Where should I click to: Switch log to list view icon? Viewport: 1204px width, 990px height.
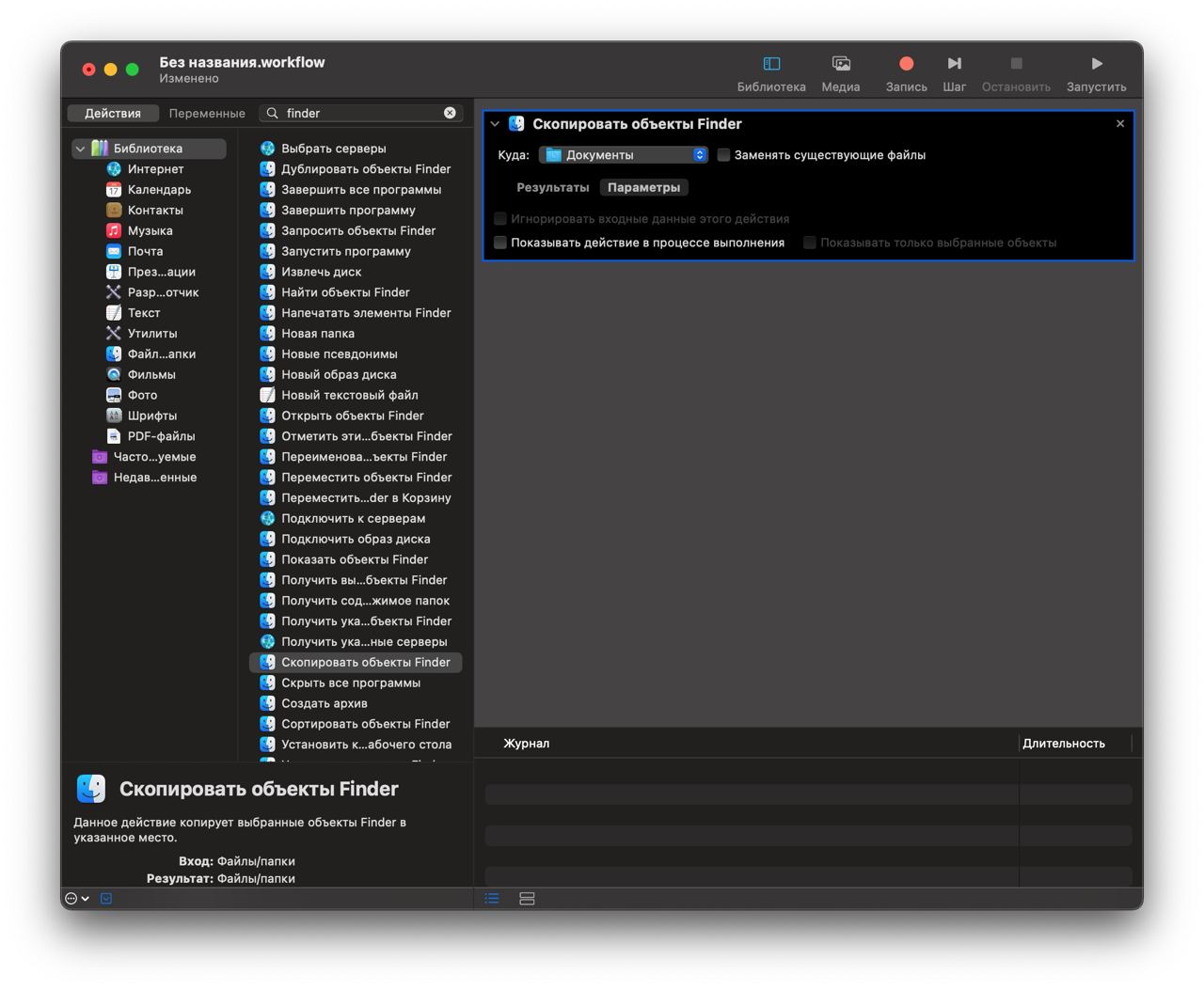pos(492,899)
